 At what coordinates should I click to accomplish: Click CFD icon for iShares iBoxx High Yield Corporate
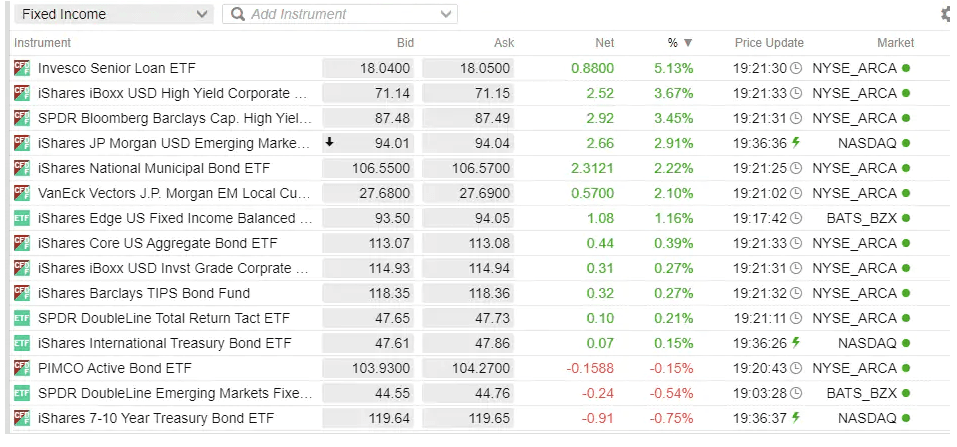(22, 93)
